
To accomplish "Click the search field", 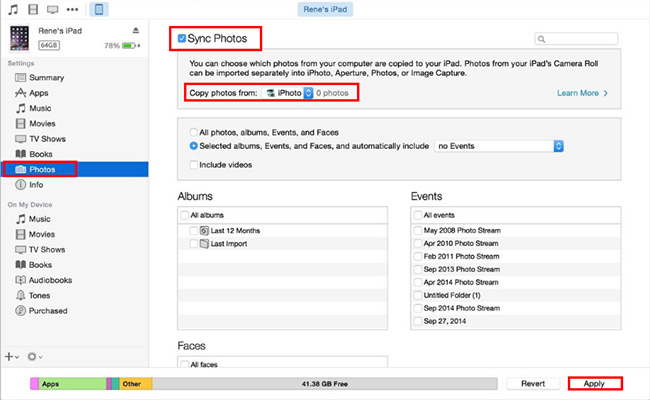I will pos(576,39).
